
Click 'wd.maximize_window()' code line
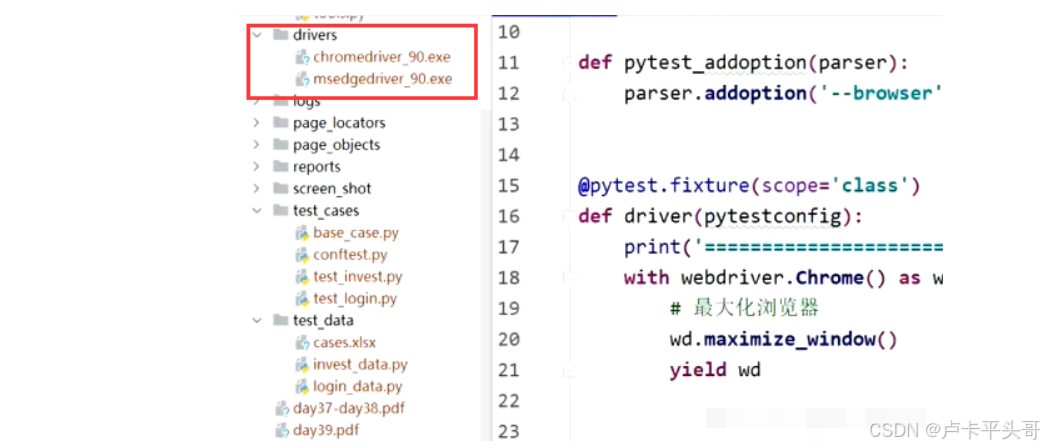784,340
